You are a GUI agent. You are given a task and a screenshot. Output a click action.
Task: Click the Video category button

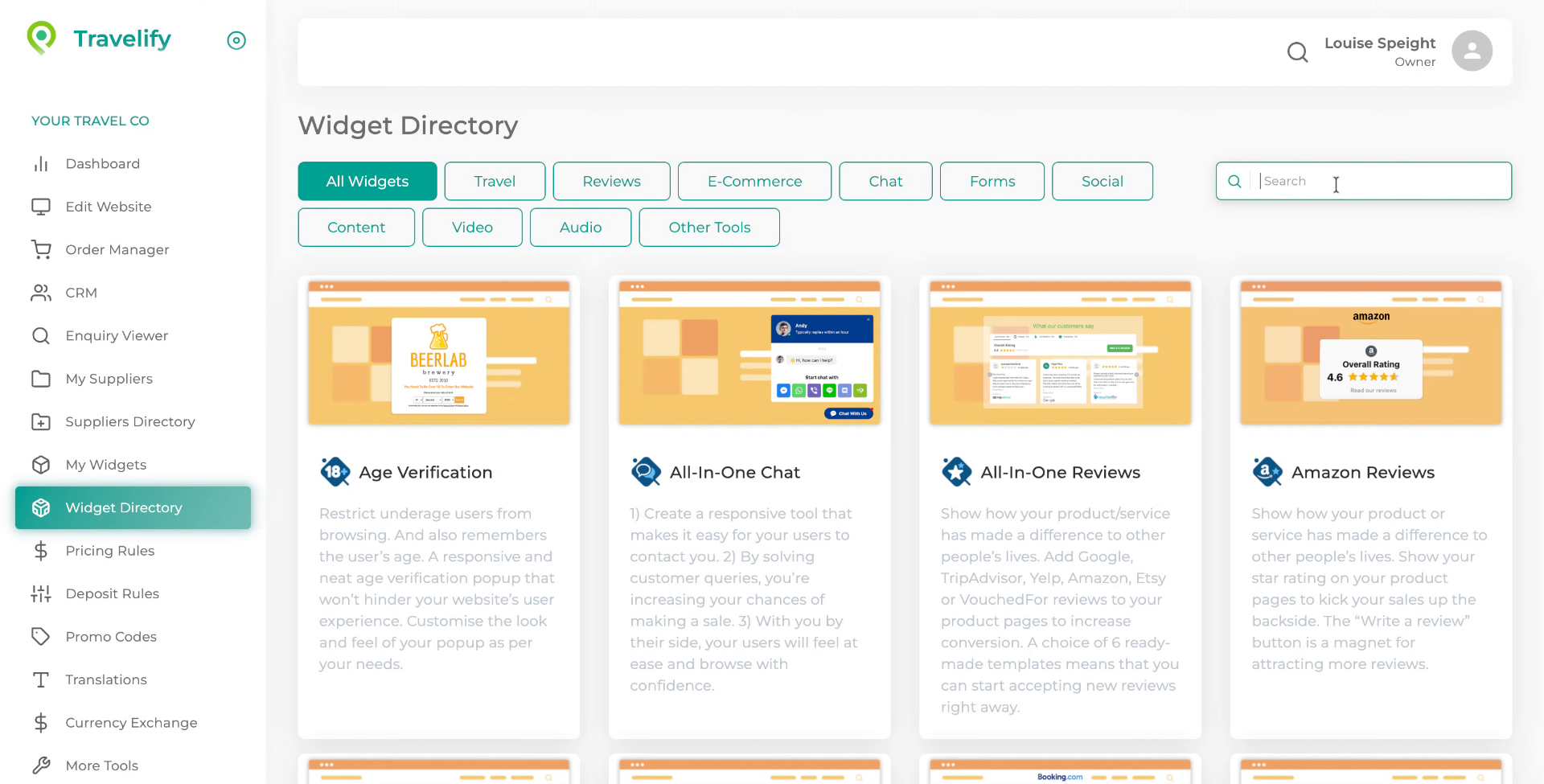click(472, 228)
